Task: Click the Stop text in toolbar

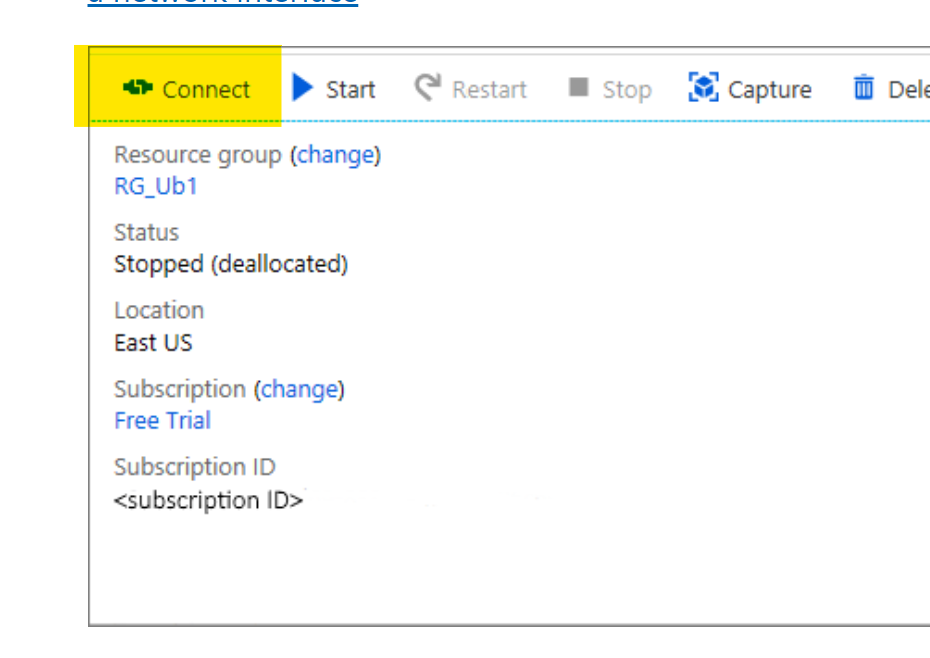Action: [627, 90]
